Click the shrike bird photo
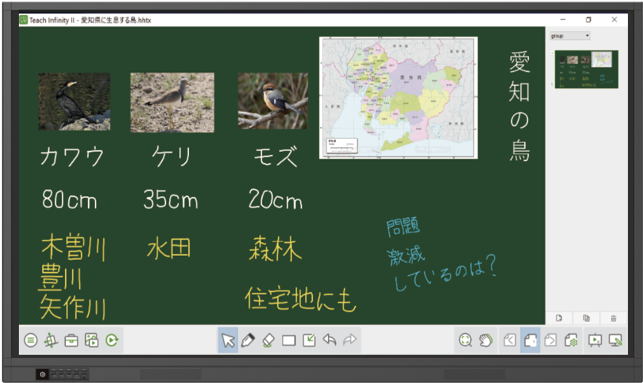The width and height of the screenshot is (643, 383). pos(273,101)
